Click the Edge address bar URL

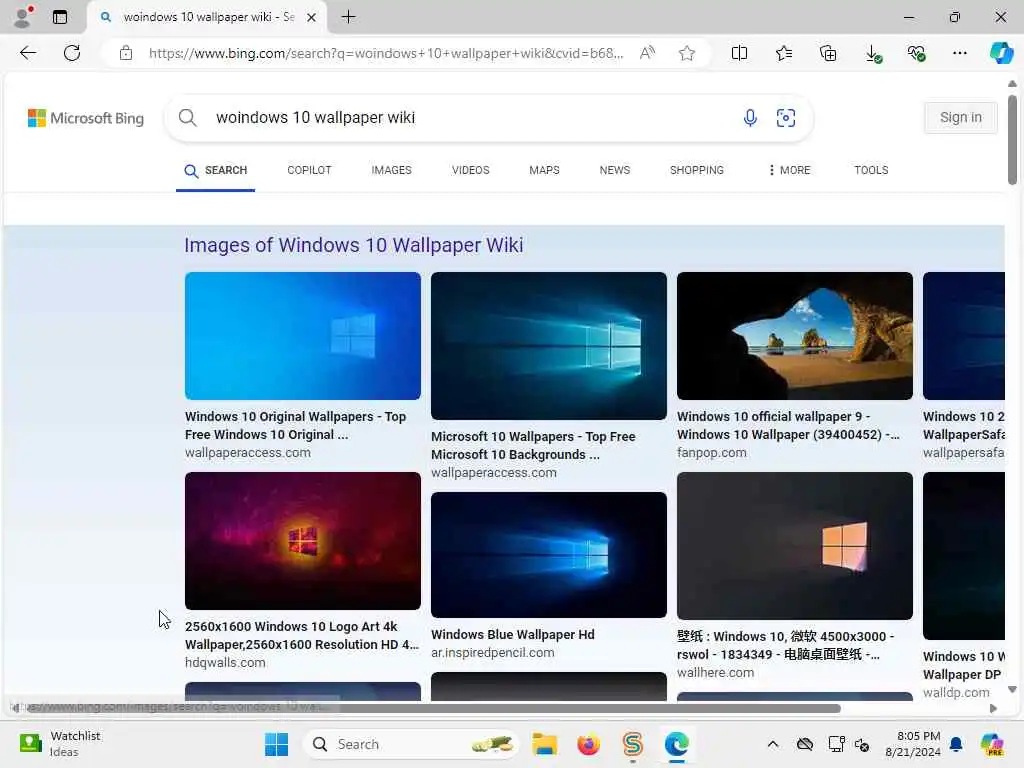coord(385,53)
